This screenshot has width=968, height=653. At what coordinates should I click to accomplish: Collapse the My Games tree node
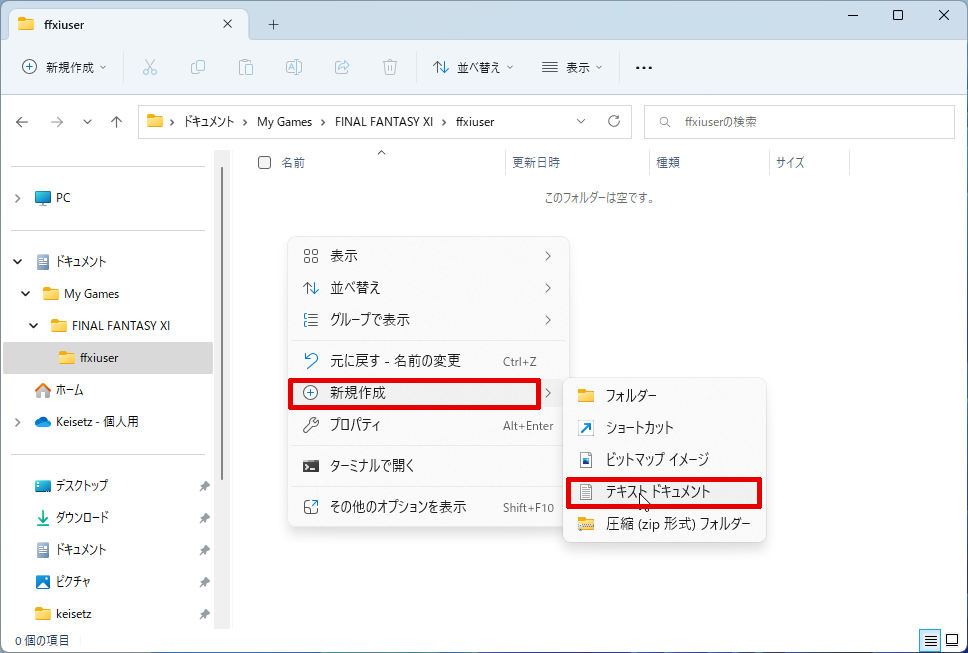[x=27, y=294]
